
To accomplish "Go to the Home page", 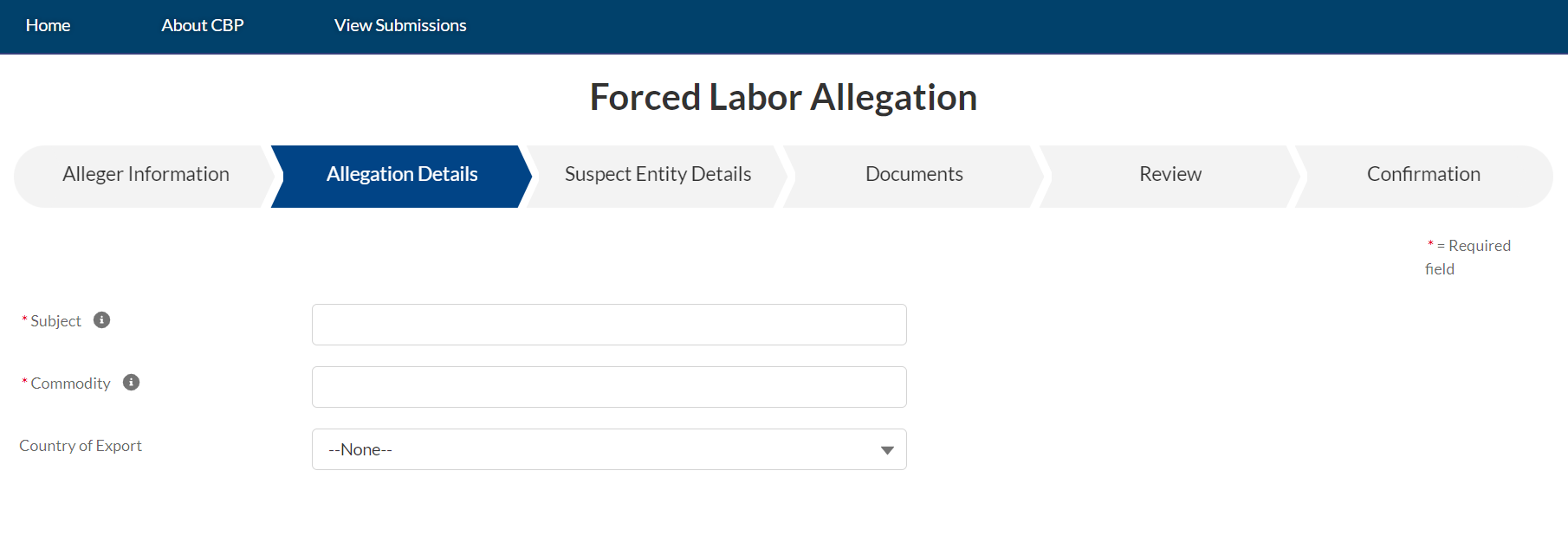I will pyautogui.click(x=48, y=26).
